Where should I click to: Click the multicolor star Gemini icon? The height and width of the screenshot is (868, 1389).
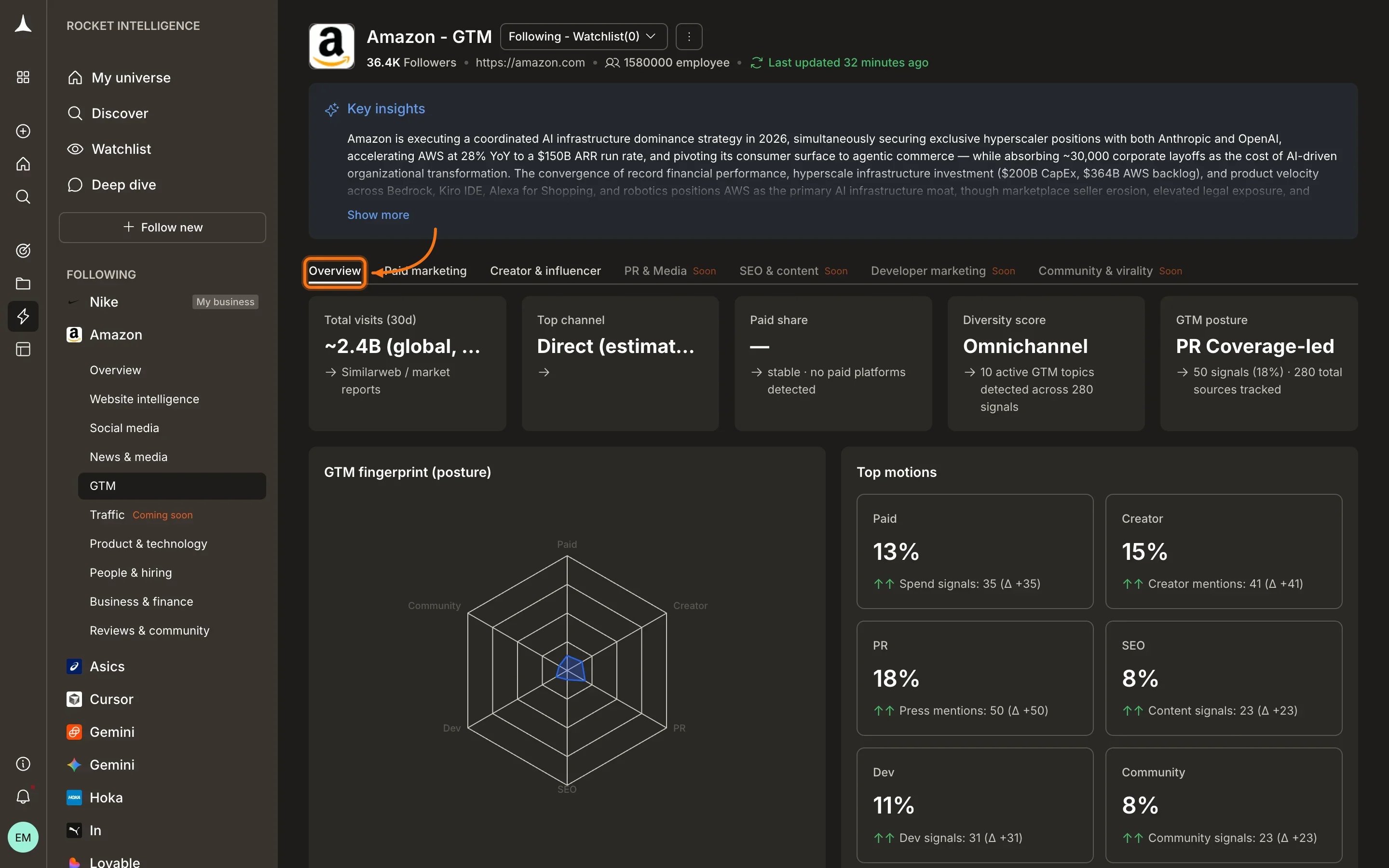74,765
